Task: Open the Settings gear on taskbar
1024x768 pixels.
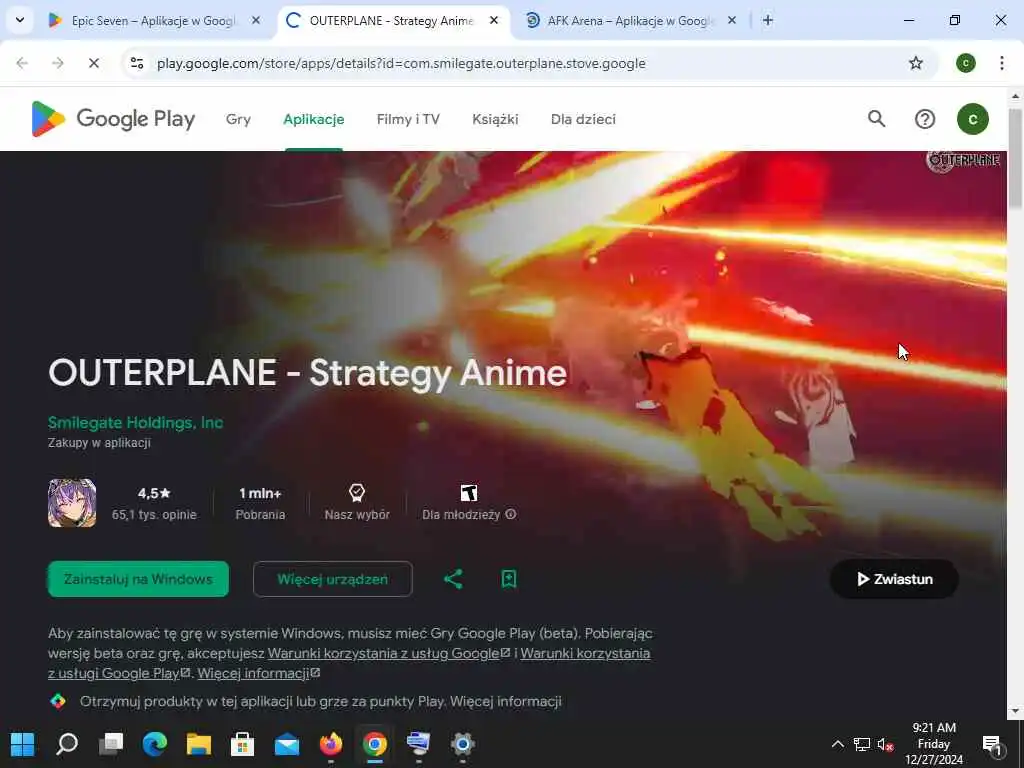Action: pyautogui.click(x=462, y=744)
